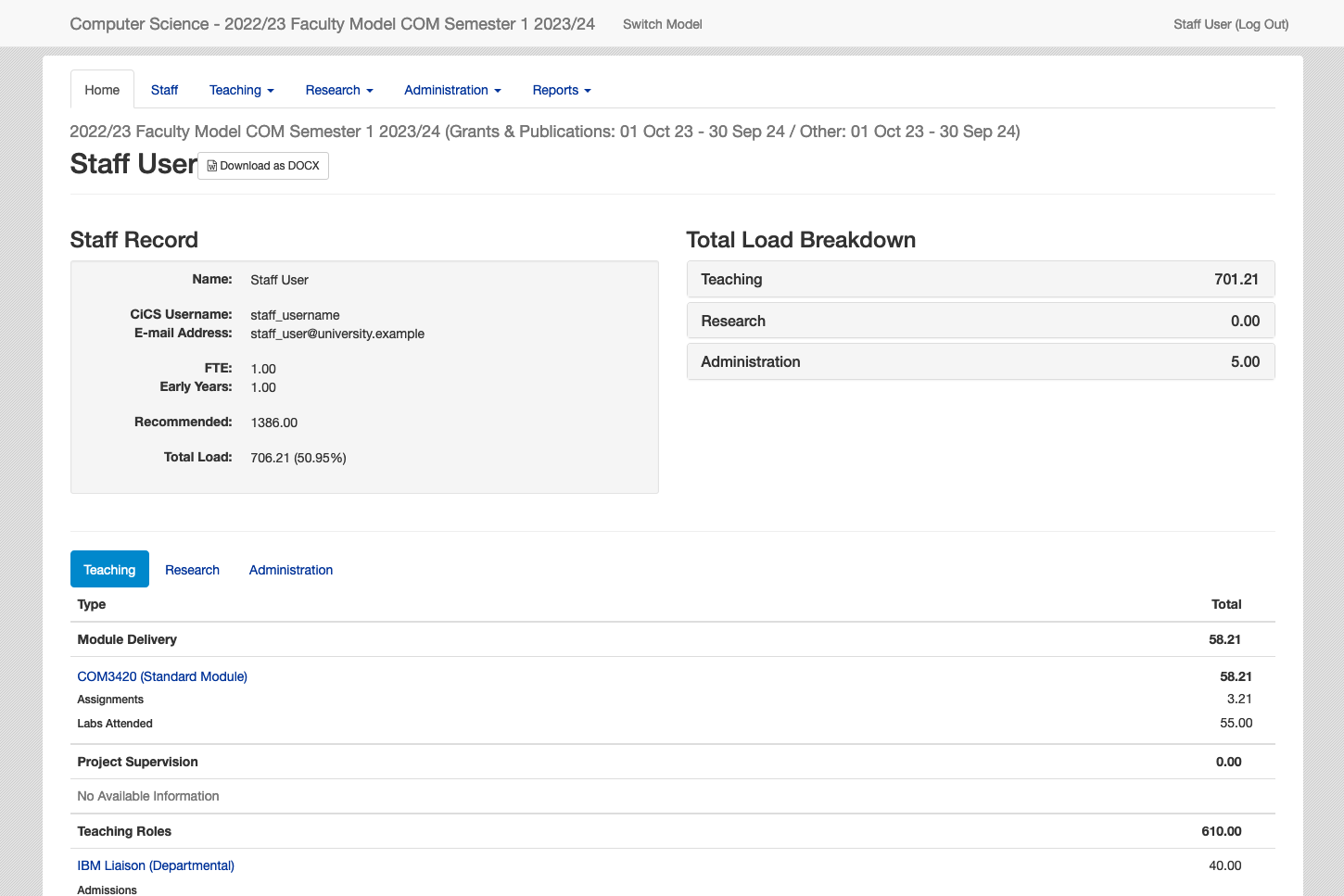
Task: Click the e-mail staff_user@university.example
Action: pyautogui.click(x=337, y=334)
